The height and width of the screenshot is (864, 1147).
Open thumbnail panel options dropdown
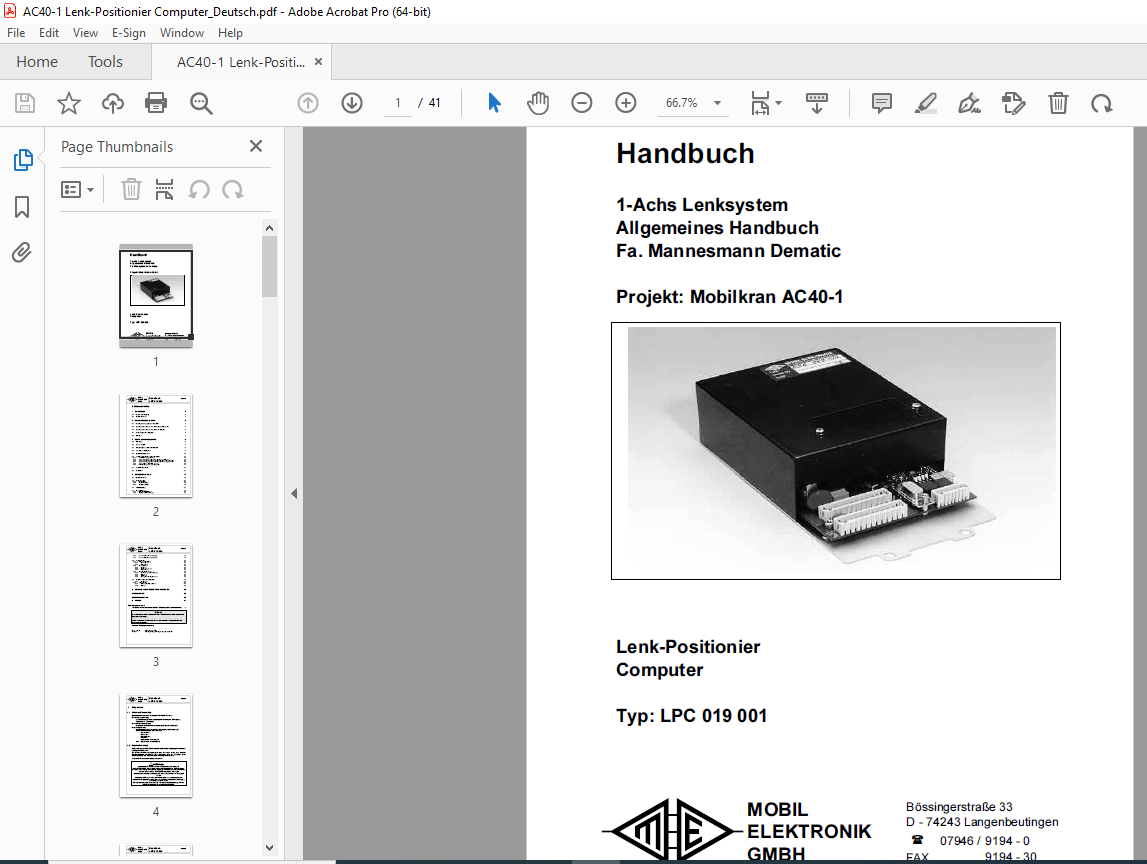(77, 190)
